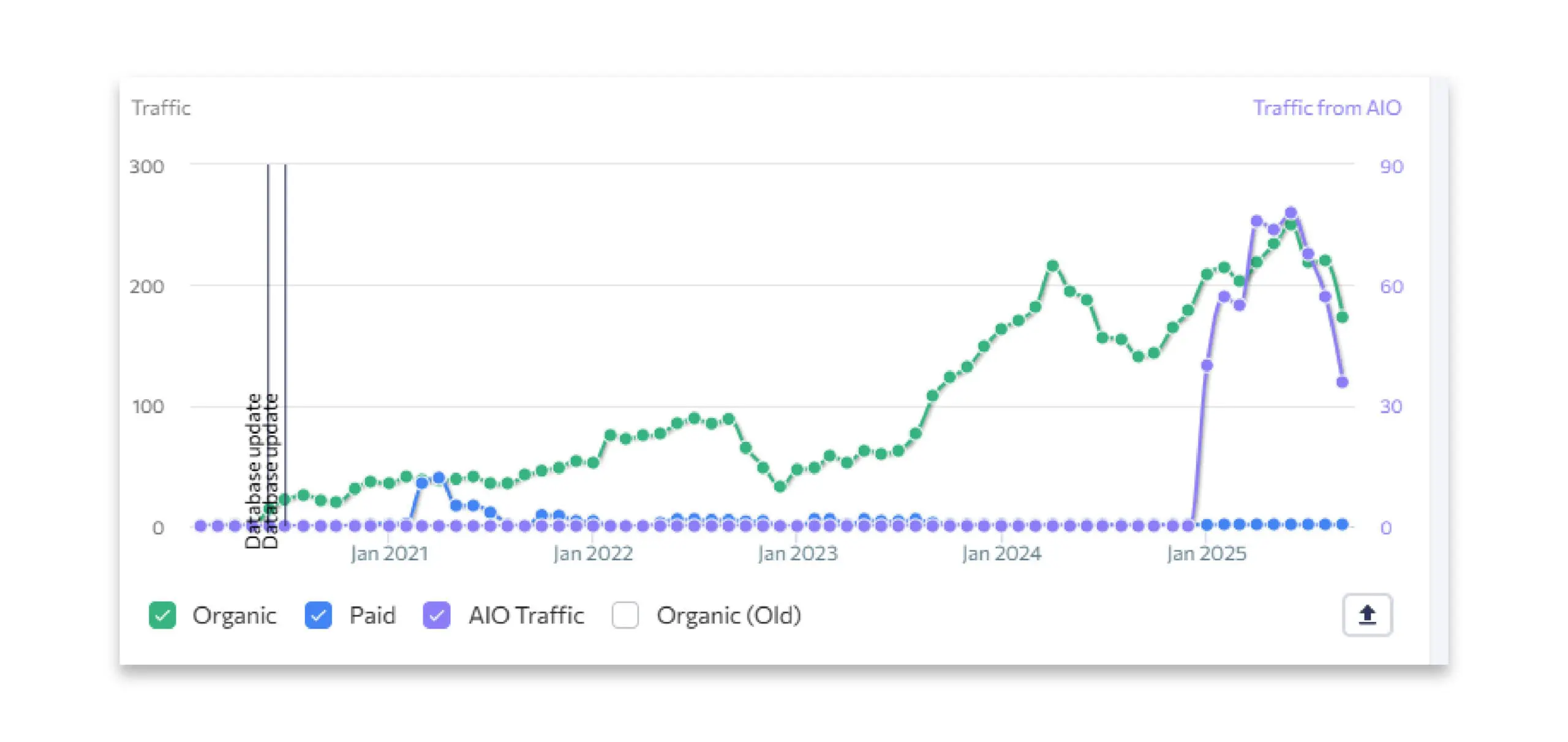This screenshot has width=1568, height=742.
Task: Click the AIO Traffic legend label
Action: tap(526, 615)
